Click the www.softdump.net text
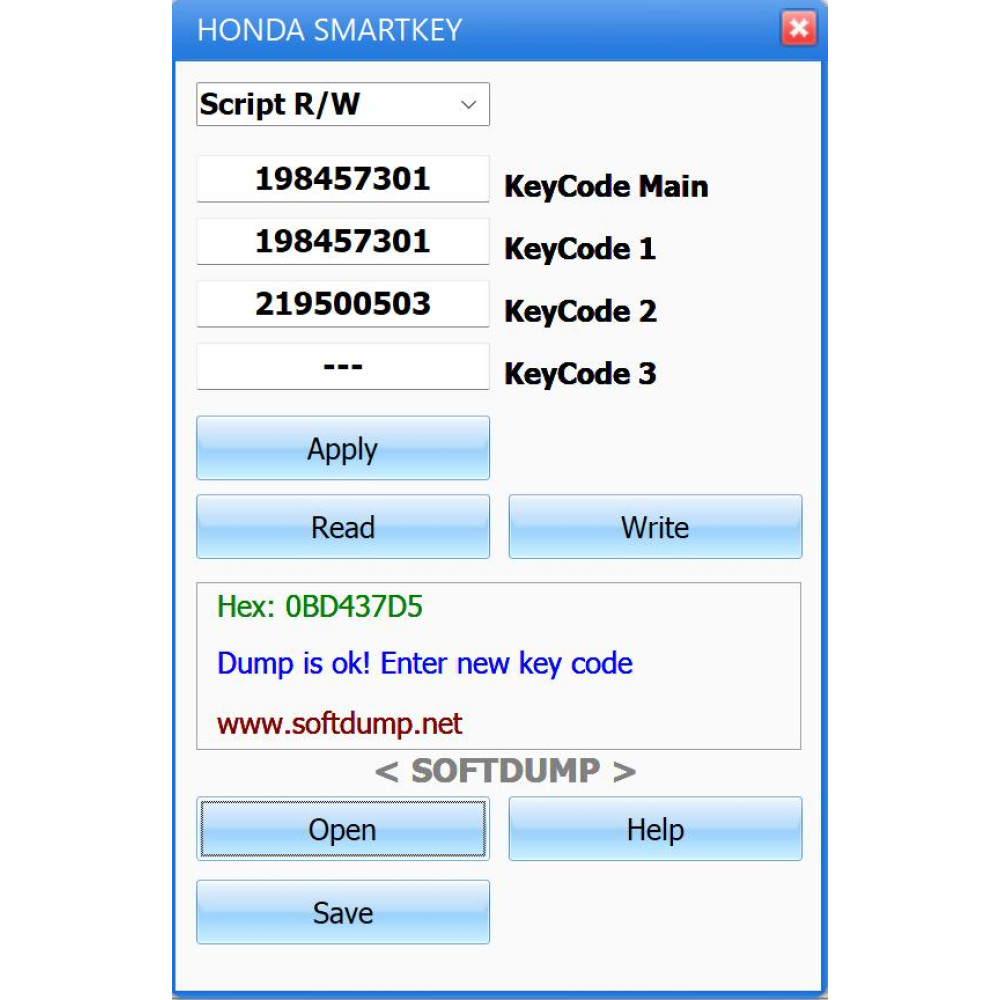Image resolution: width=1000 pixels, height=1000 pixels. [339, 724]
